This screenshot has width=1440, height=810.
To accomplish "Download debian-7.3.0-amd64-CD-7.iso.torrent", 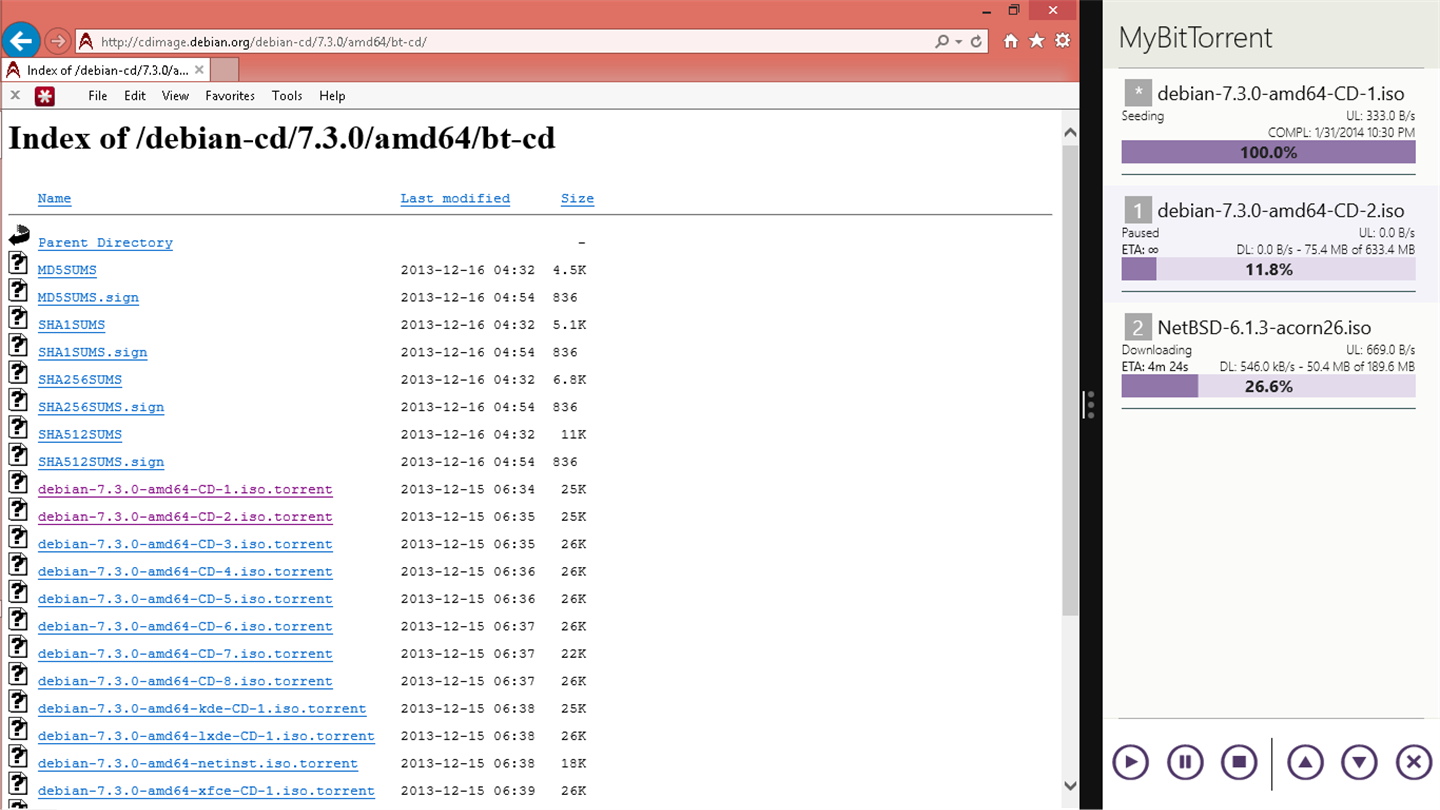I will (x=185, y=654).
